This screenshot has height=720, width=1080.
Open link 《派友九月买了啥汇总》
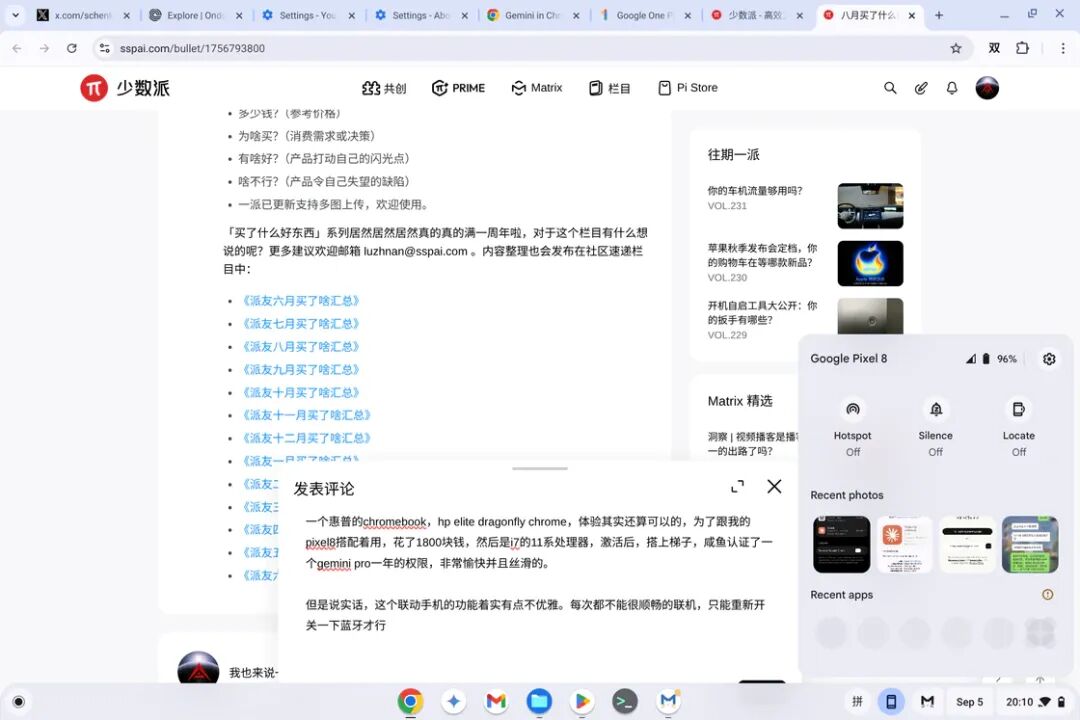point(300,370)
